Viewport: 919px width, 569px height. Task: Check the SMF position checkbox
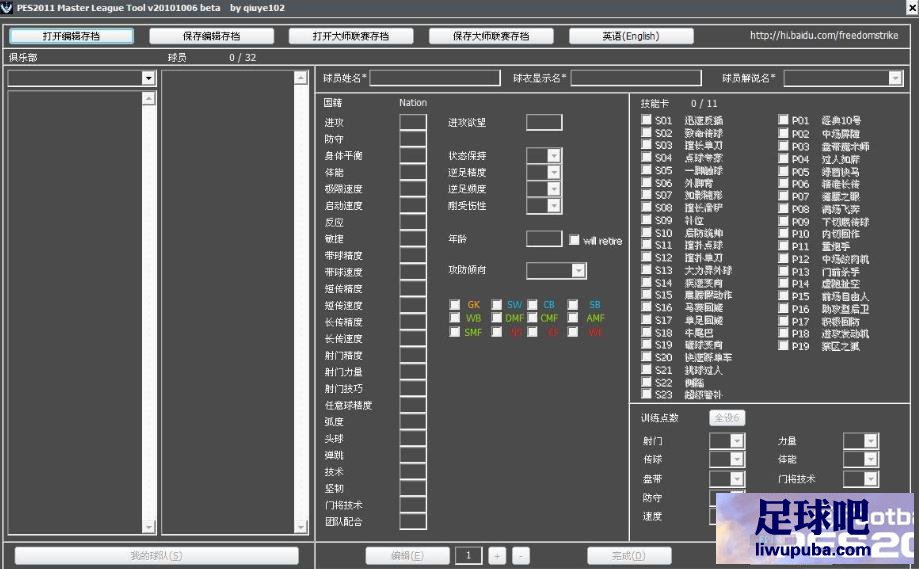pos(454,332)
